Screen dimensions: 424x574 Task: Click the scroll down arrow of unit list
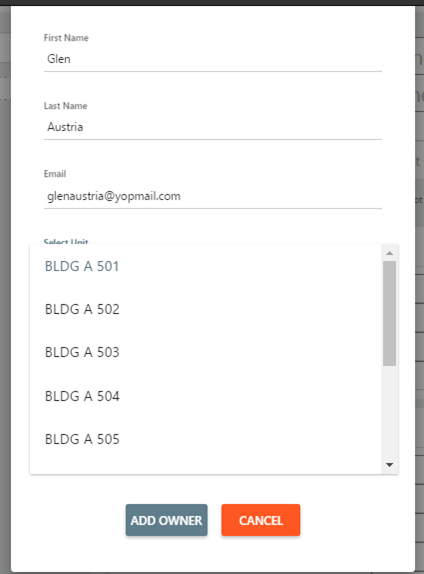[x=390, y=465]
